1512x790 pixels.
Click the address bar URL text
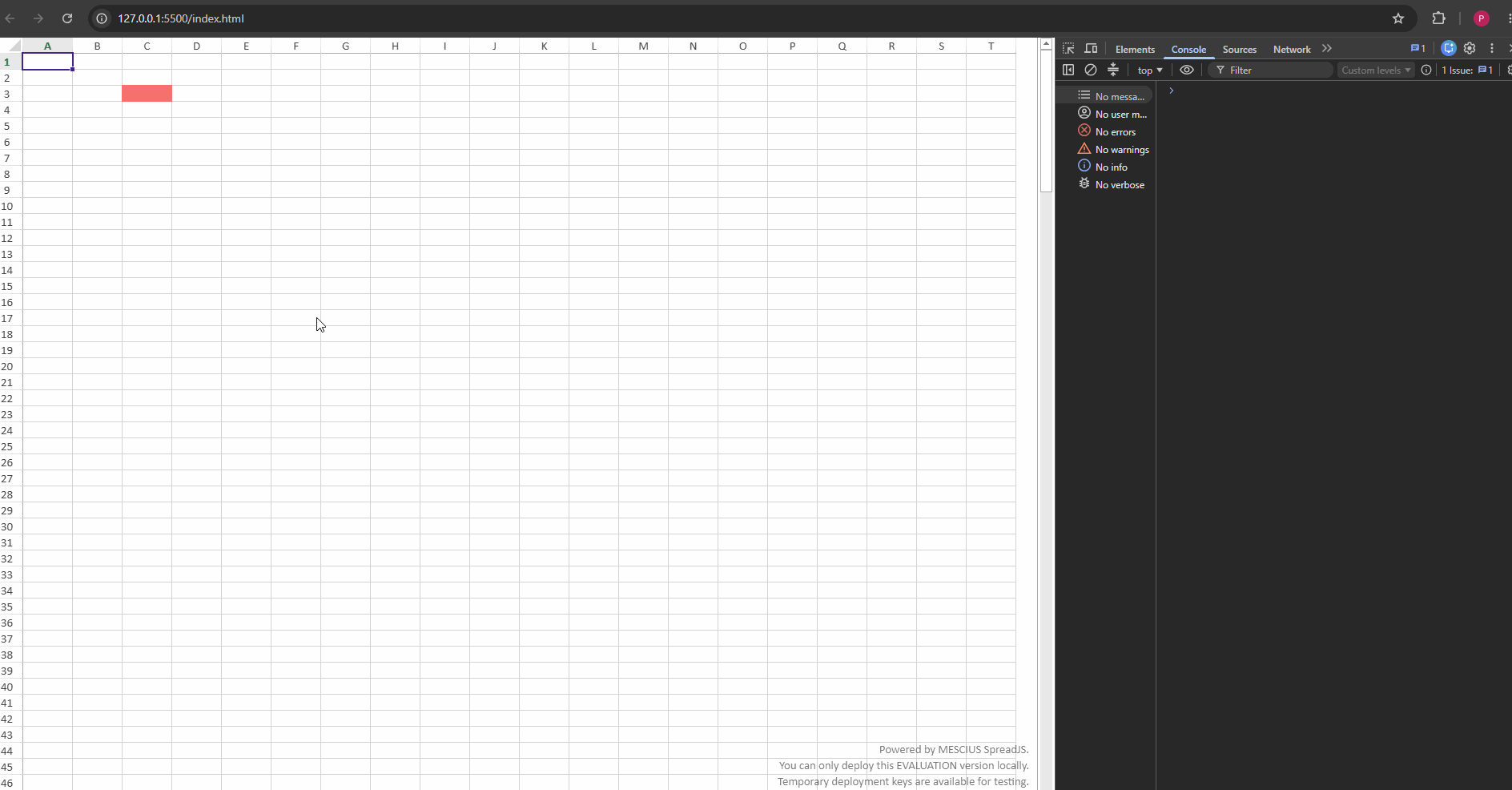tap(181, 18)
